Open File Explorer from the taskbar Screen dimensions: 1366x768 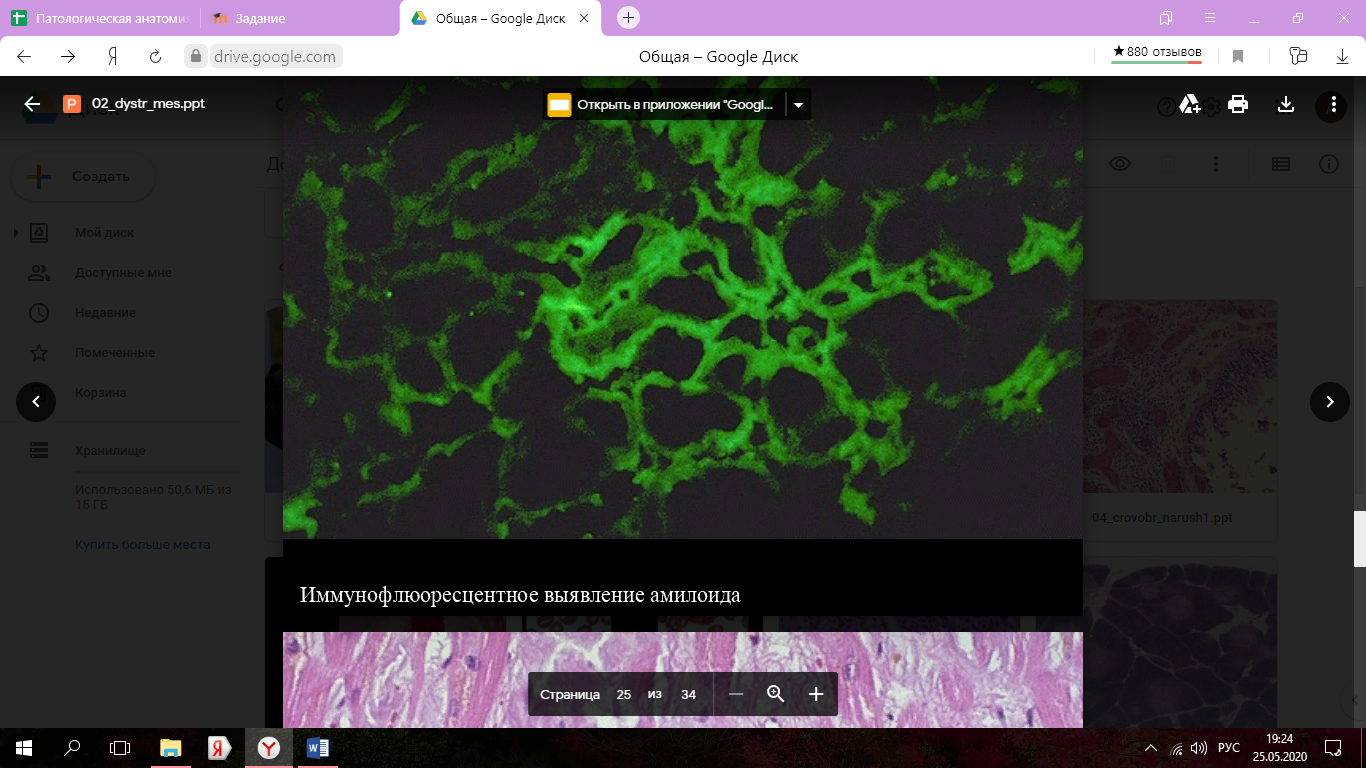(x=171, y=748)
